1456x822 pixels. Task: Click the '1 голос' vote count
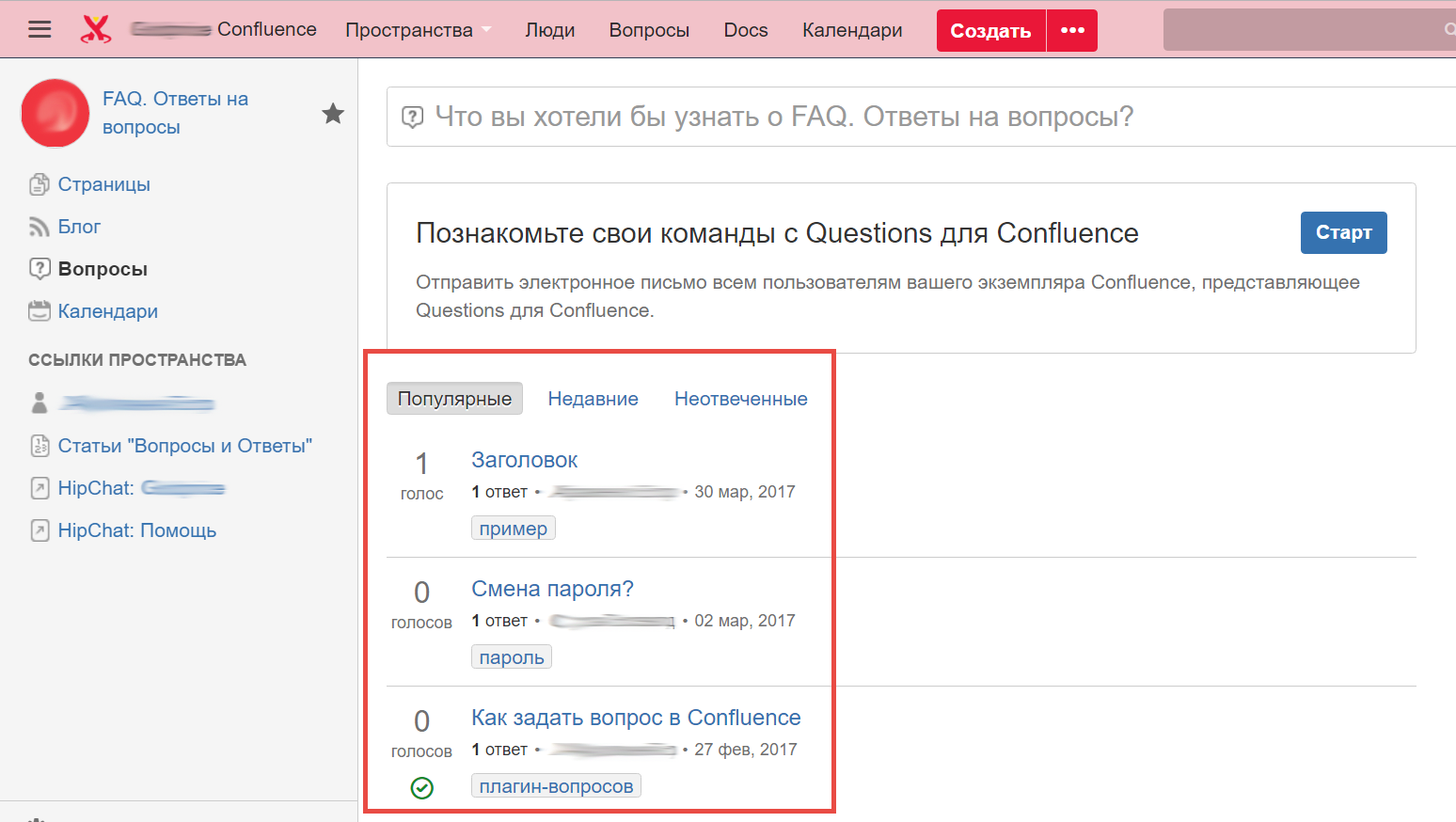click(x=421, y=476)
